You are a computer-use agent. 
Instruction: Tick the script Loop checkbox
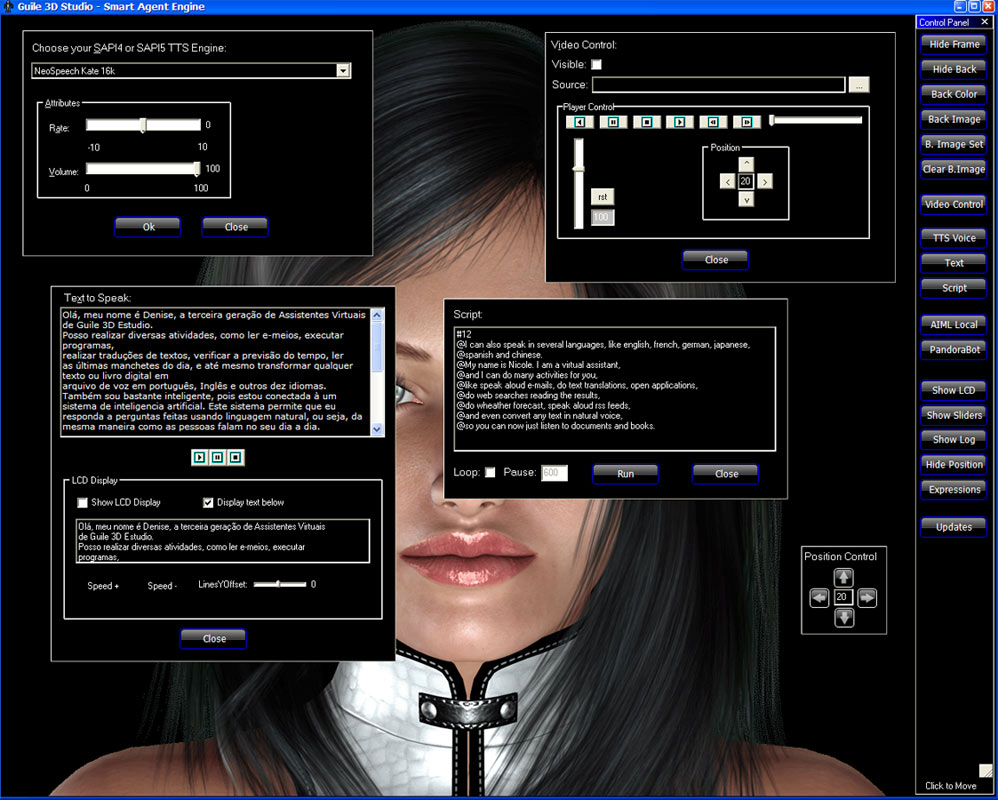(x=490, y=472)
